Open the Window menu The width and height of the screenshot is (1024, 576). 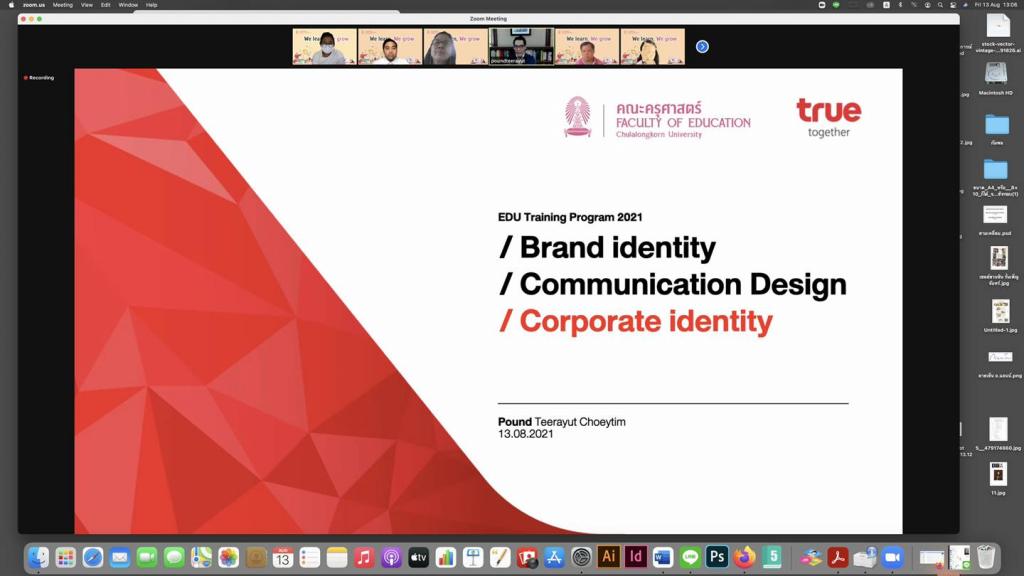[x=128, y=5]
